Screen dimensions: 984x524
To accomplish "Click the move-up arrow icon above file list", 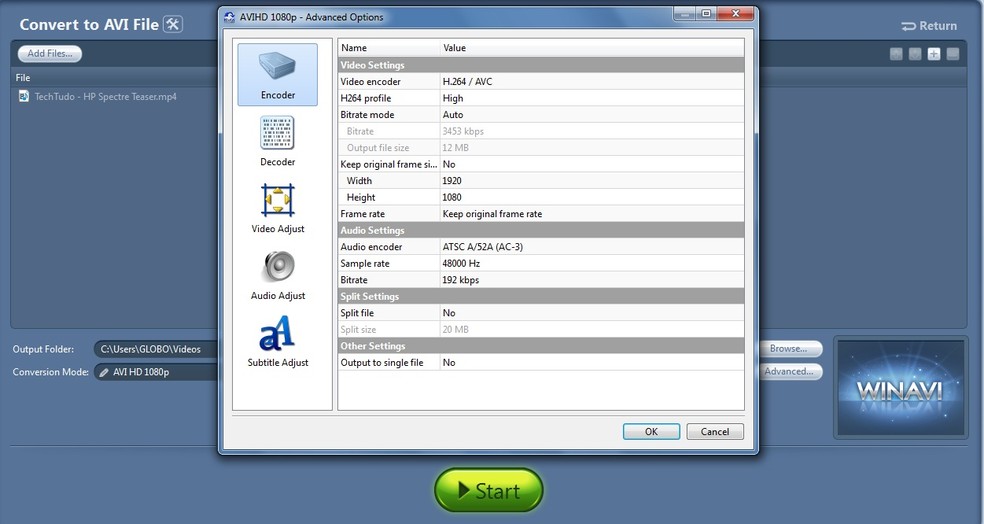I will 896,54.
